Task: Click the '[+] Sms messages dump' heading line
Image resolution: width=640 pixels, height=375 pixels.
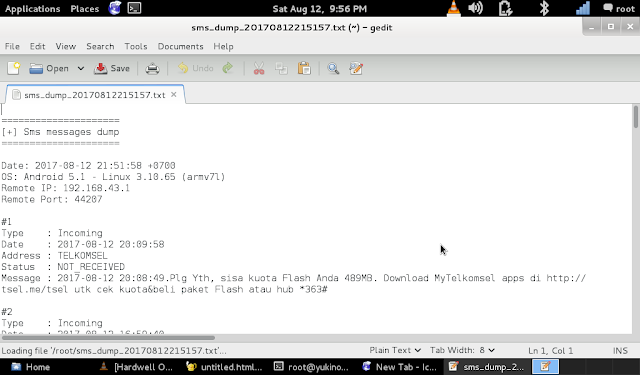Action: tap(60, 132)
